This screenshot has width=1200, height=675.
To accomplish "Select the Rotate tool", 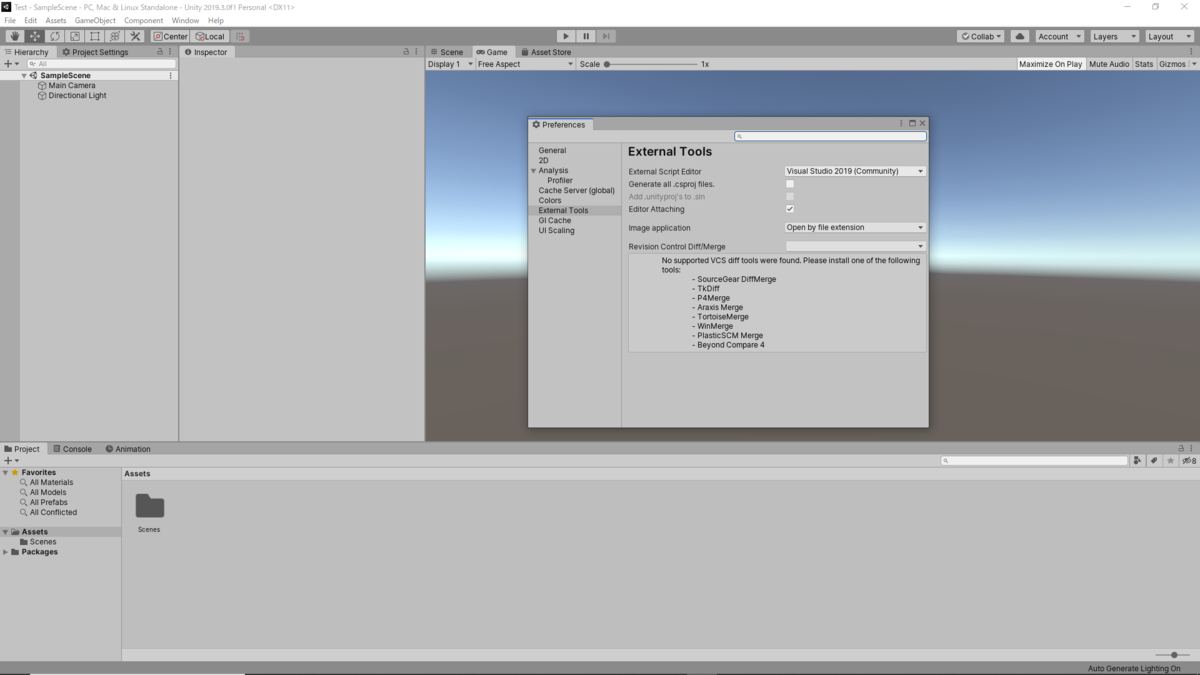I will coord(53,36).
